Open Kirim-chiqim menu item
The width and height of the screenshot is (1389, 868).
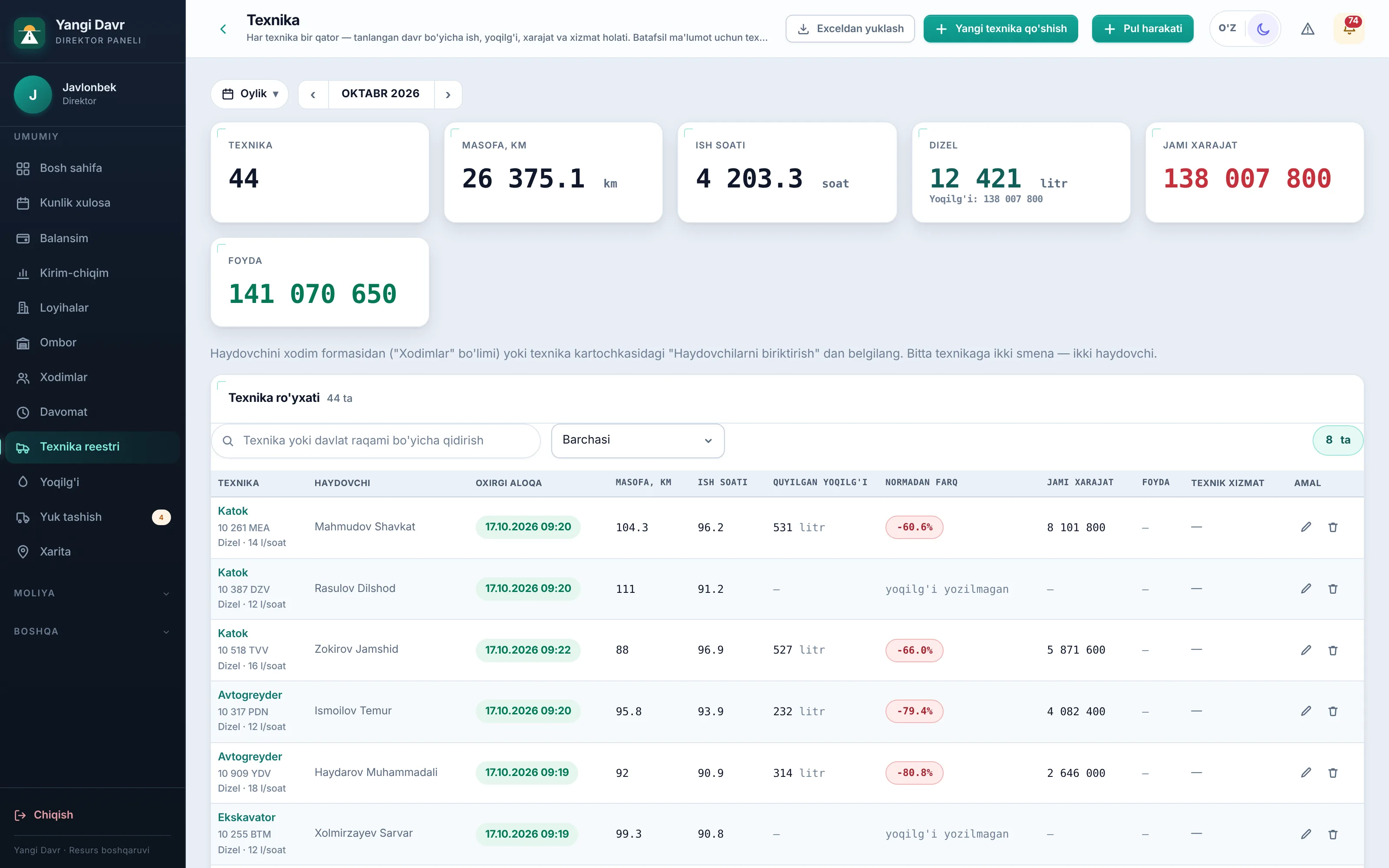[x=92, y=273]
